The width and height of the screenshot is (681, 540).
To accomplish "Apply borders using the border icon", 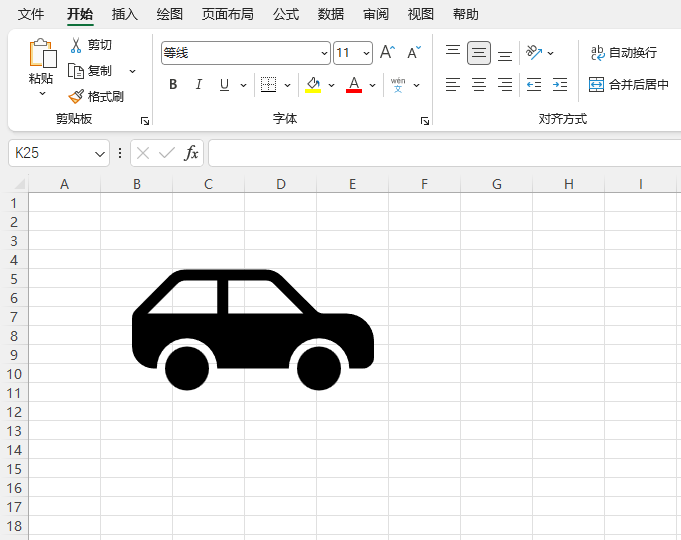I will (268, 84).
